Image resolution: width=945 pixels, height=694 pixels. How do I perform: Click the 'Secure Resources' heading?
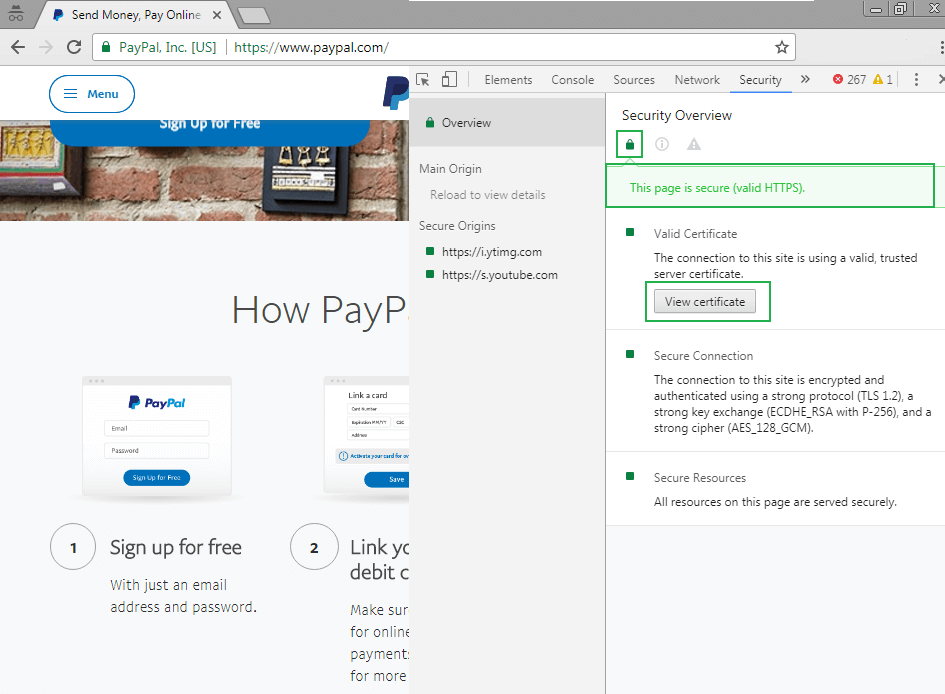[700, 478]
